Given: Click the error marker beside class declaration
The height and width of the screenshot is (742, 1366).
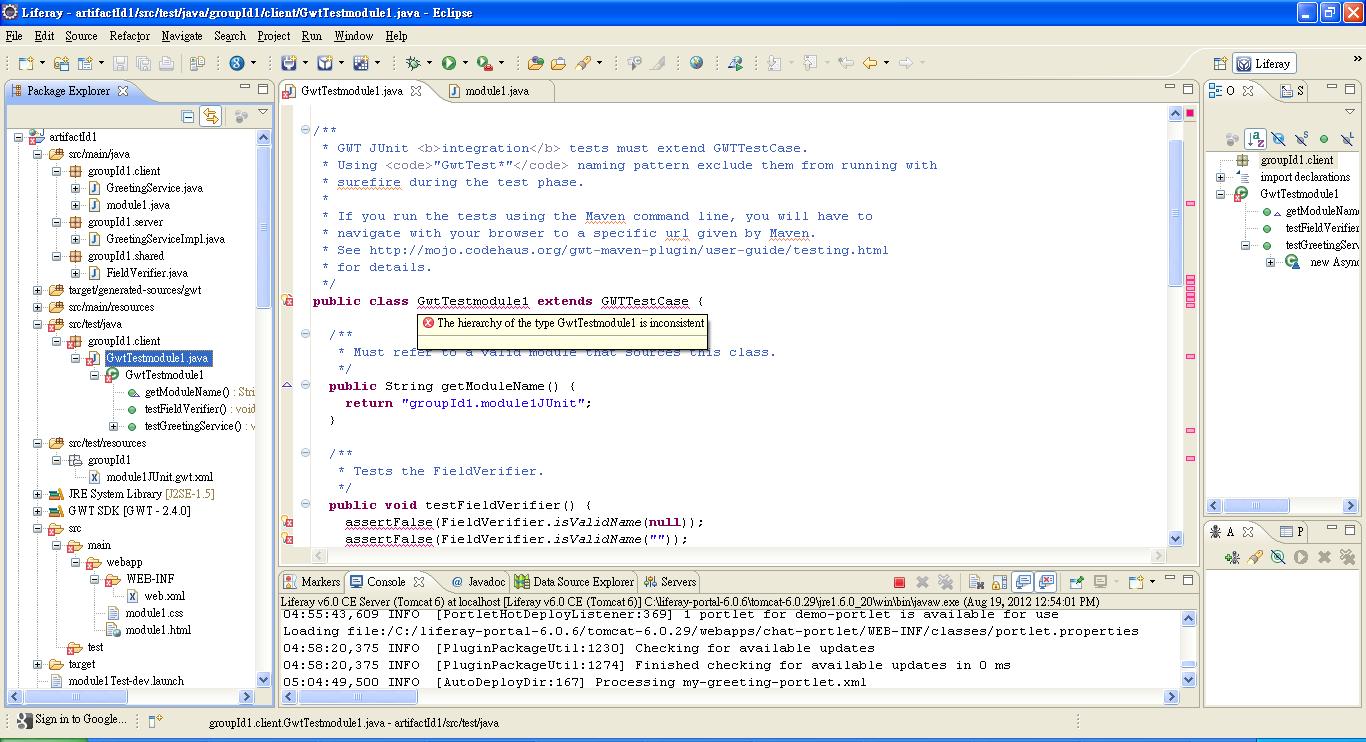Looking at the screenshot, I should 287,301.
